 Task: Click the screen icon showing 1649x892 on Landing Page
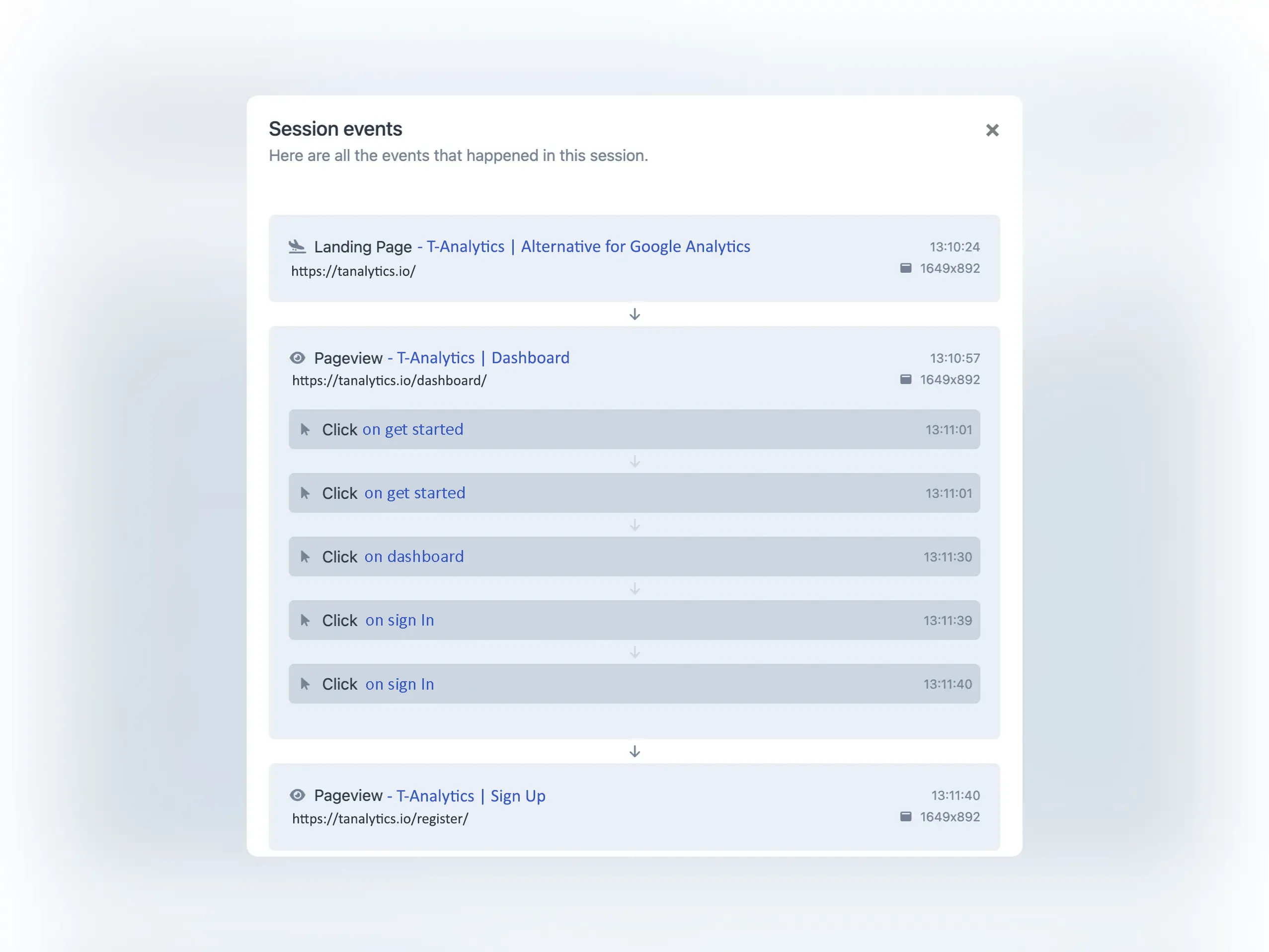point(905,268)
